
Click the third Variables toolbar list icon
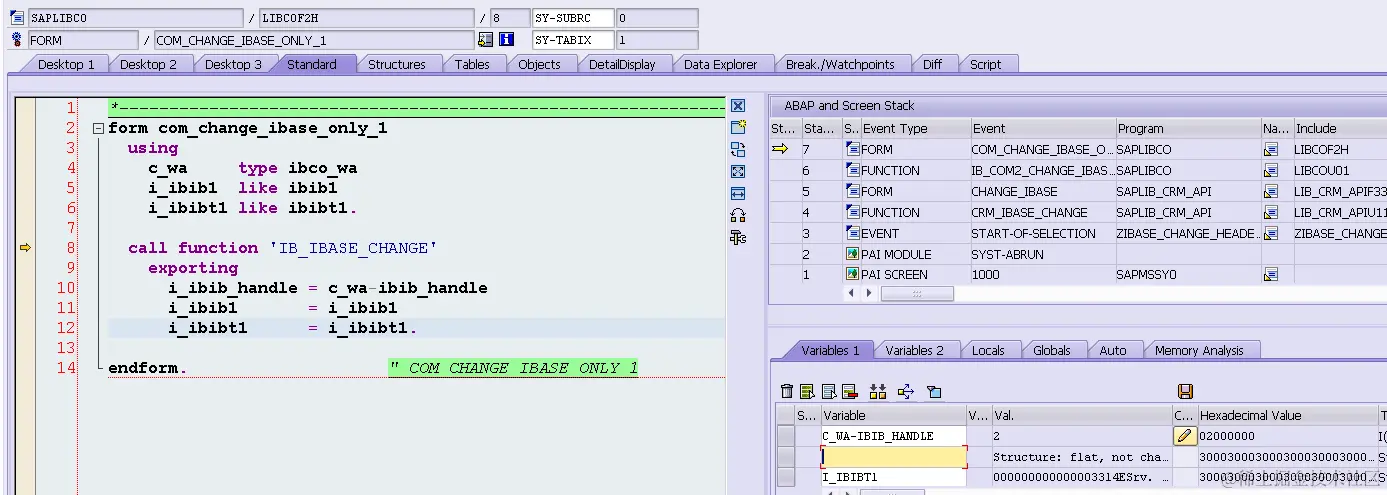click(829, 391)
